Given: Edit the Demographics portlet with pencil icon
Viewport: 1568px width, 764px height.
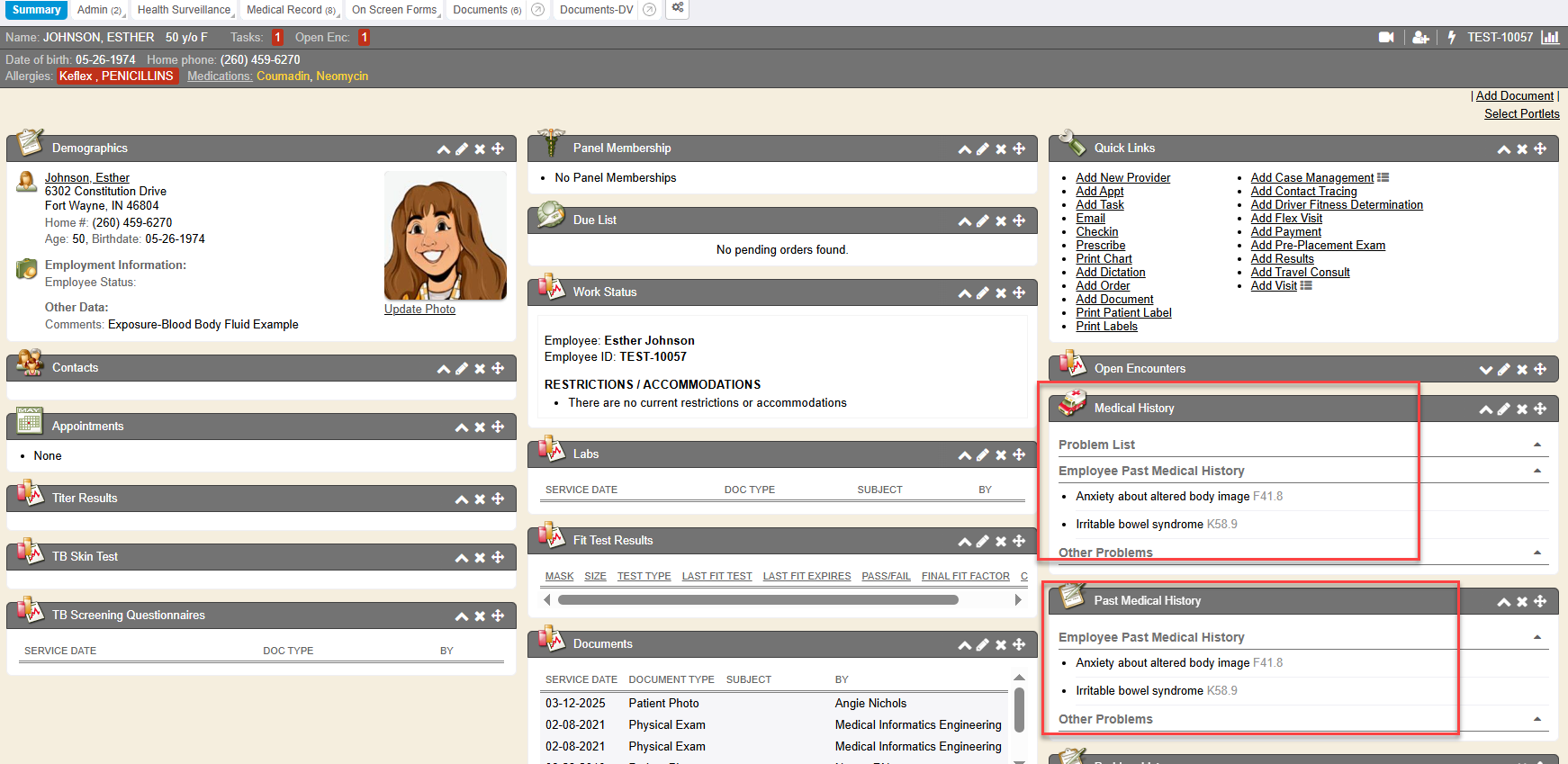Looking at the screenshot, I should [x=462, y=149].
